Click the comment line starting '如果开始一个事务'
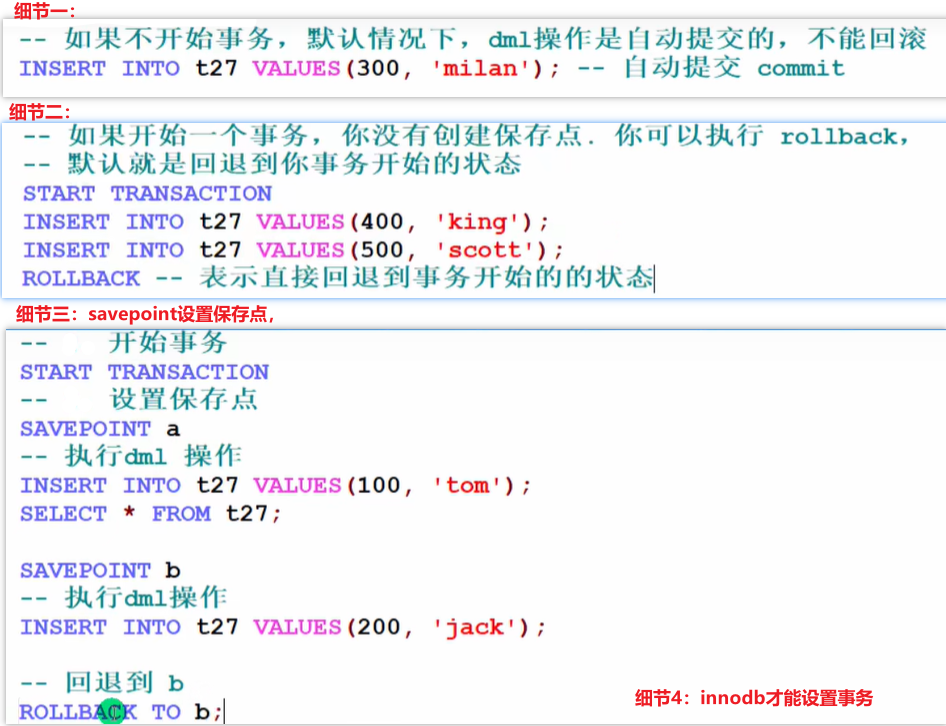Viewport: 946px width, 726px height. tap(465, 136)
